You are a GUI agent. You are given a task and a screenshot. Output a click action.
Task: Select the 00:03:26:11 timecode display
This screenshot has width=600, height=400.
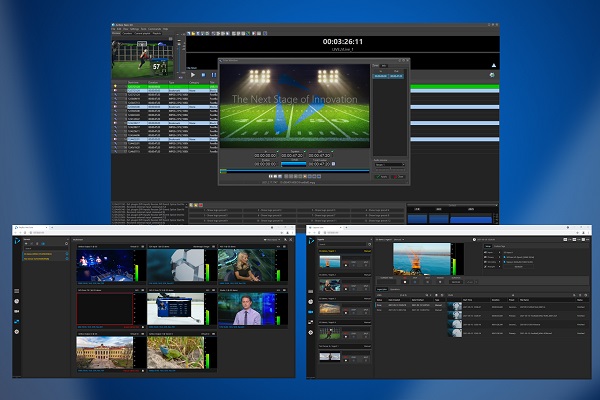pos(342,42)
